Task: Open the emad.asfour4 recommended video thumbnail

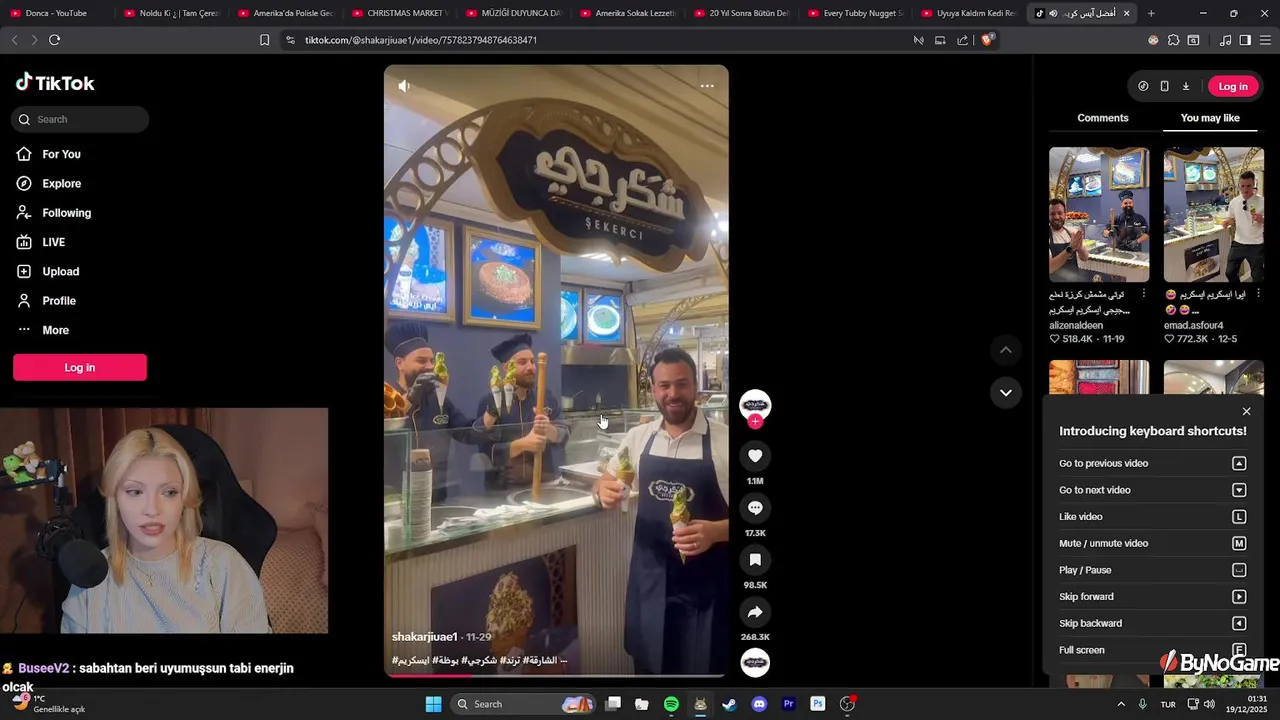Action: click(x=1214, y=215)
